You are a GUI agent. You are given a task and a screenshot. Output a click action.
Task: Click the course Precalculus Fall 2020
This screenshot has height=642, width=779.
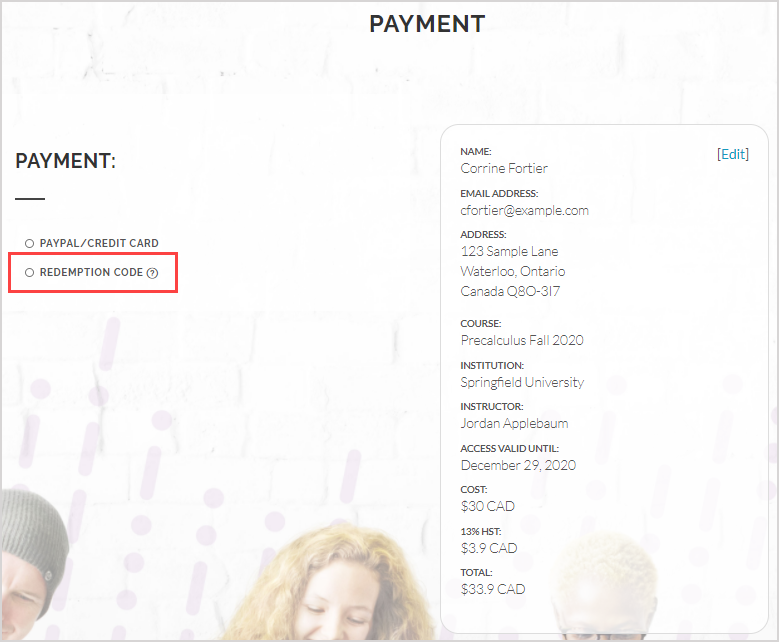pyautogui.click(x=522, y=340)
